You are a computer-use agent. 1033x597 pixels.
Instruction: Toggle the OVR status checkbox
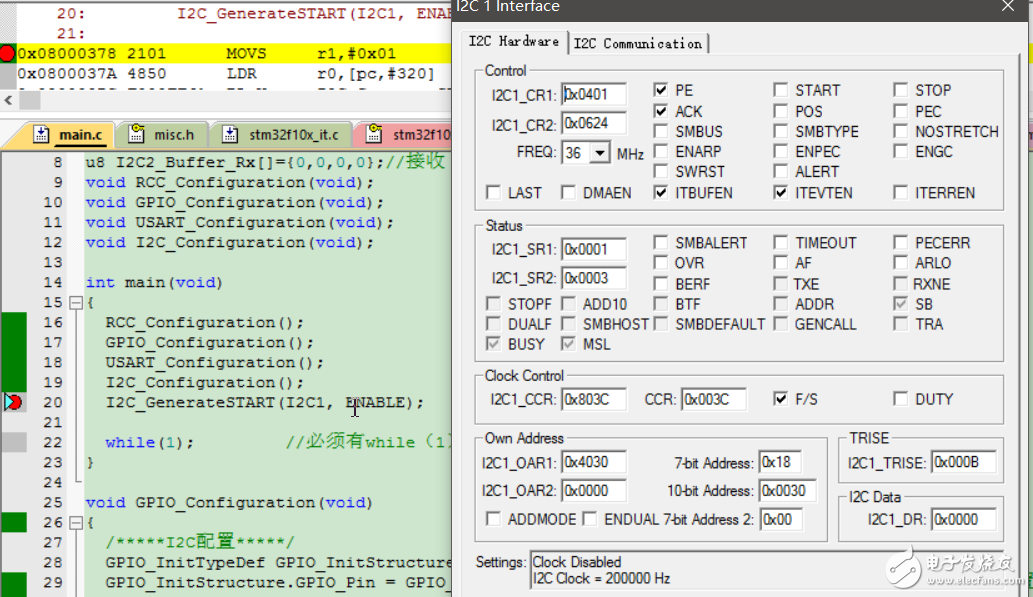[x=661, y=262]
